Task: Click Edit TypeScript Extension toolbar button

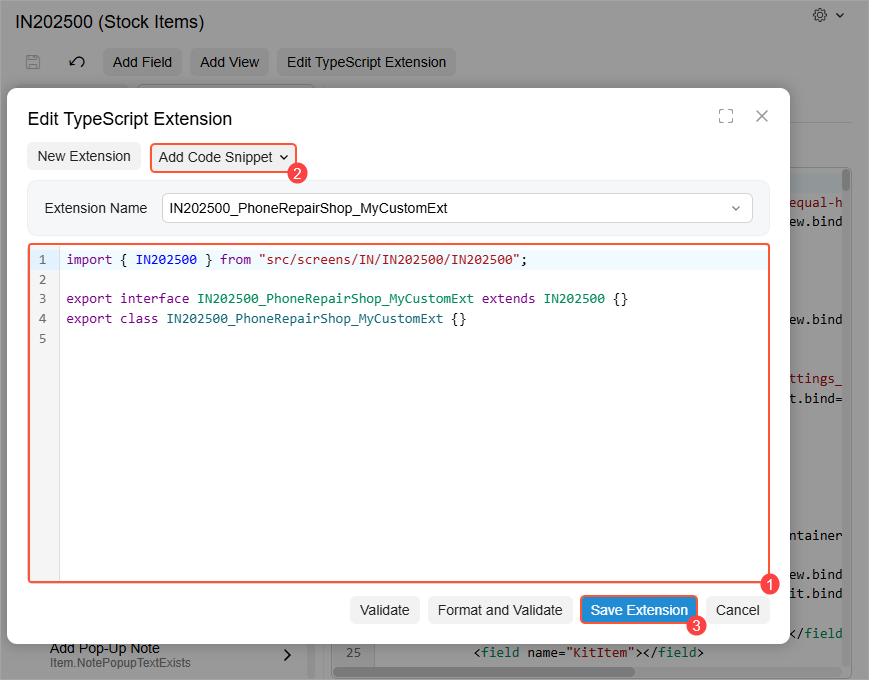Action: [366, 62]
